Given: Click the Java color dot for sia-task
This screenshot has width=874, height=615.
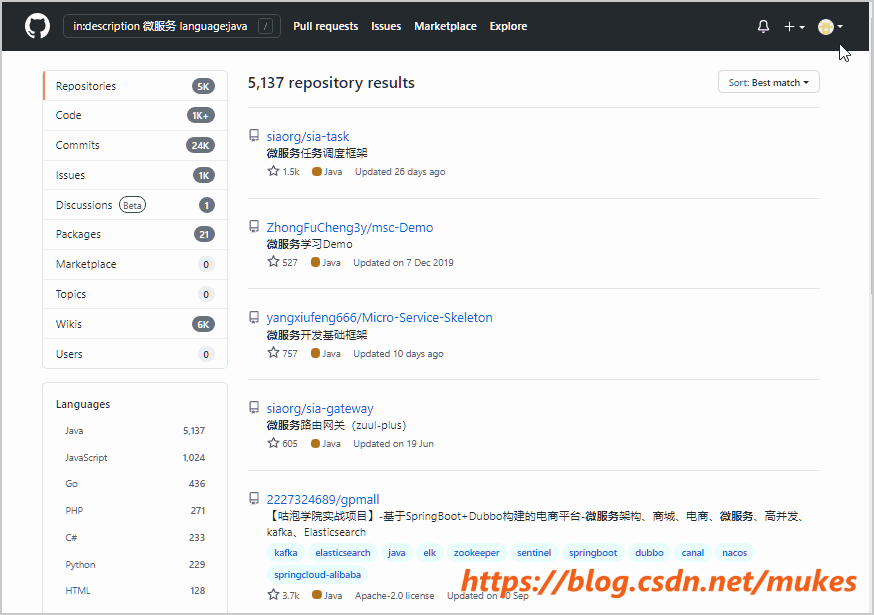Looking at the screenshot, I should [317, 172].
